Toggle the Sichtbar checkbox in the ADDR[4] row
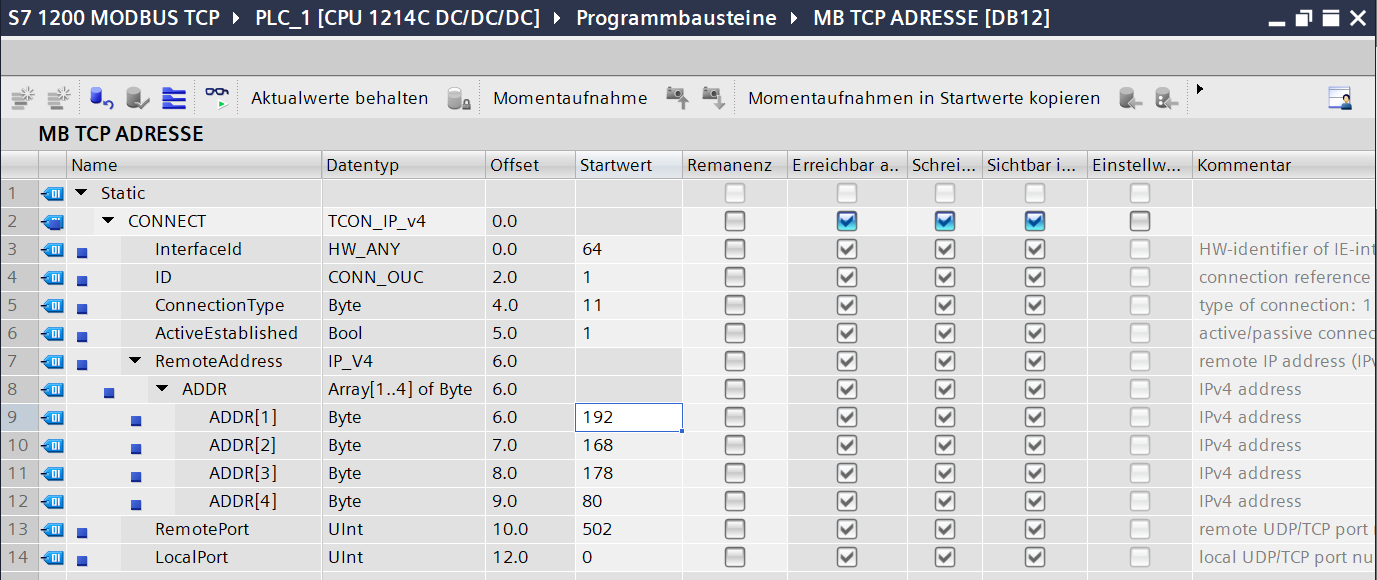Viewport: 1377px width, 580px height. point(1035,501)
